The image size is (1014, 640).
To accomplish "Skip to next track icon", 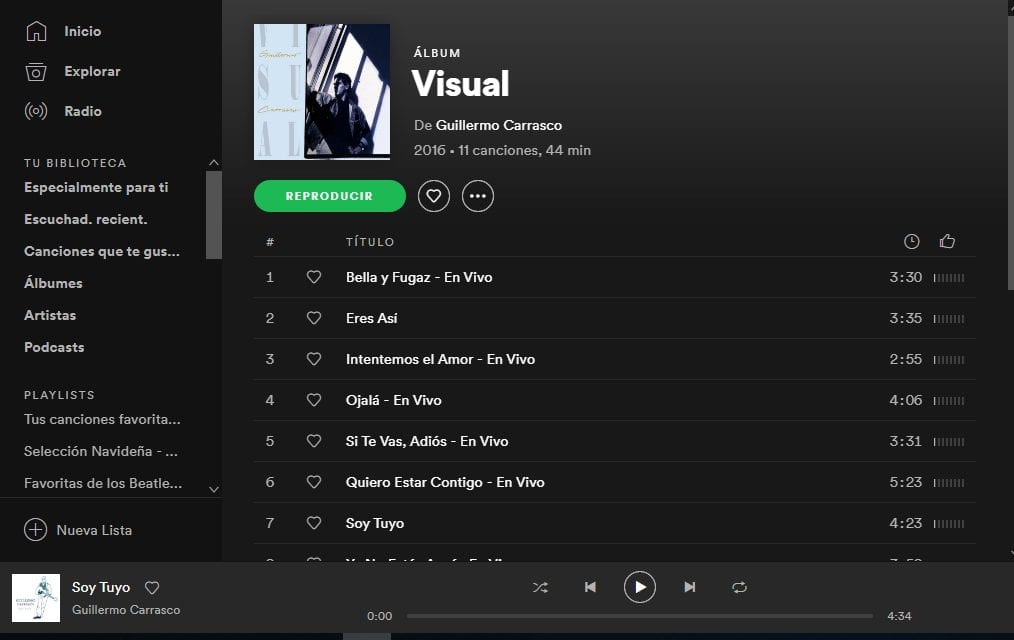I will coord(689,588).
